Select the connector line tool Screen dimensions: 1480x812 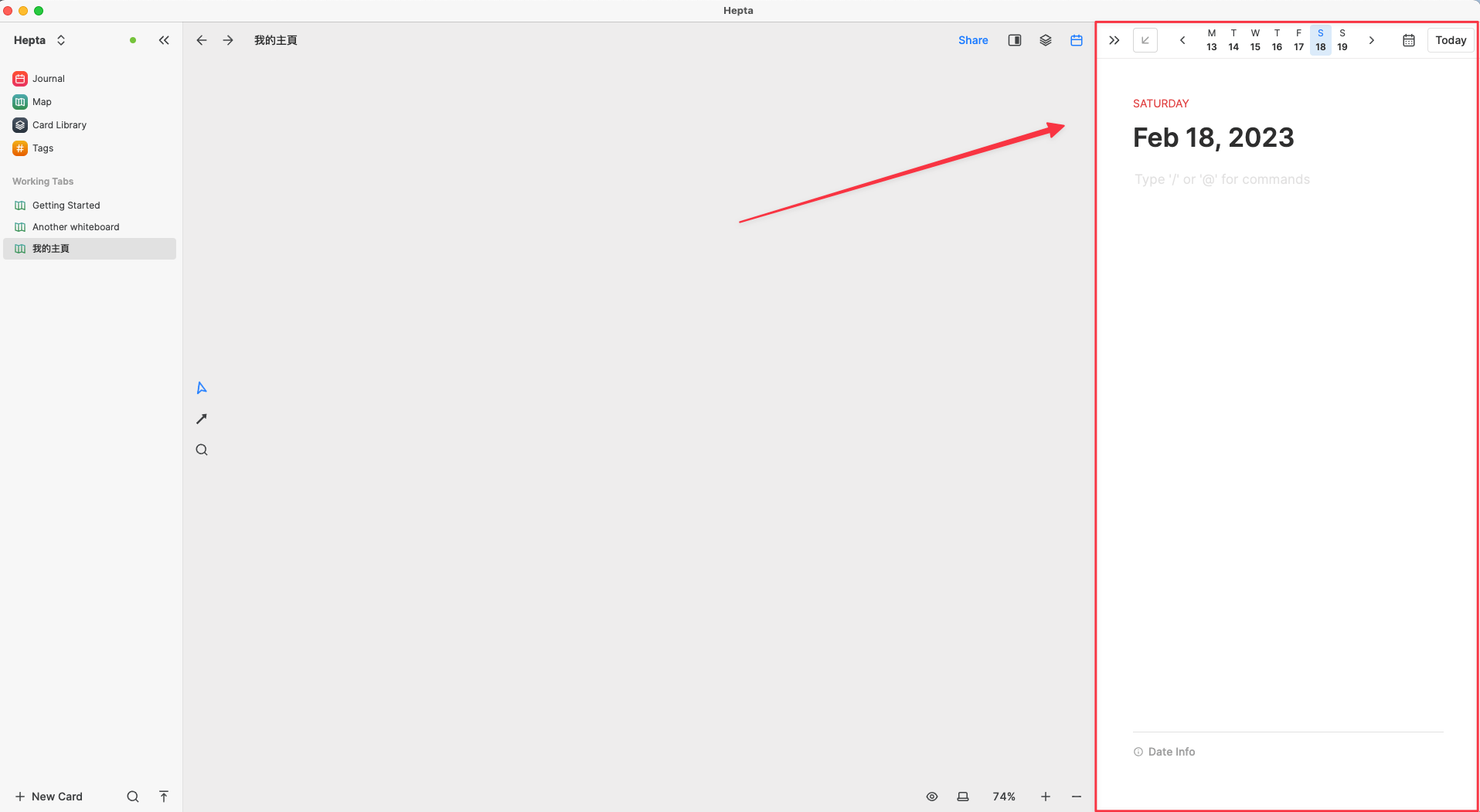[x=202, y=419]
